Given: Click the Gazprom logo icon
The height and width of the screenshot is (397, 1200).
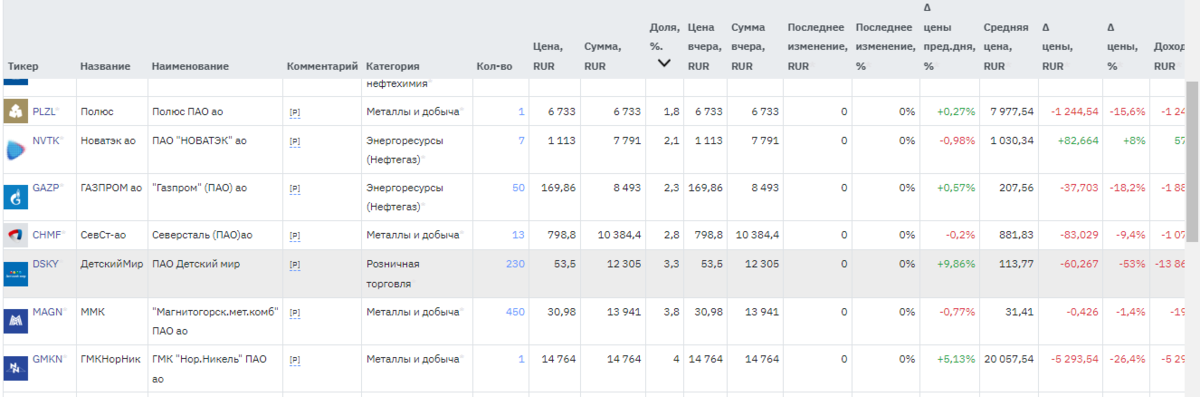Looking at the screenshot, I should (16, 197).
